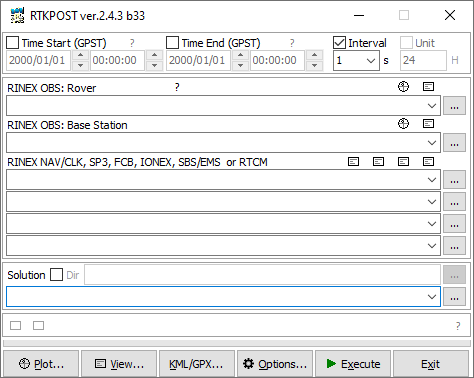
Task: Plot the Base Station observation data icon
Action: pyautogui.click(x=403, y=124)
